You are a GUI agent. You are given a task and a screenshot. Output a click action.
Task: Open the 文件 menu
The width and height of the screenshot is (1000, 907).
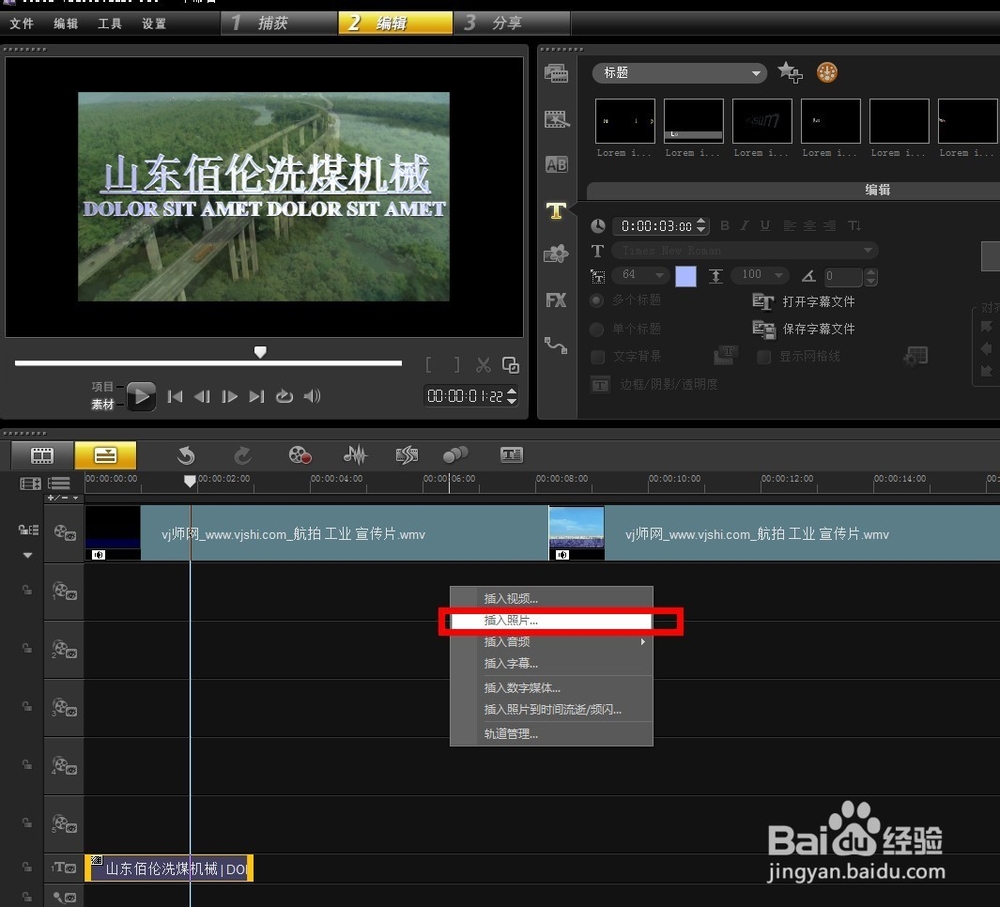(x=22, y=24)
